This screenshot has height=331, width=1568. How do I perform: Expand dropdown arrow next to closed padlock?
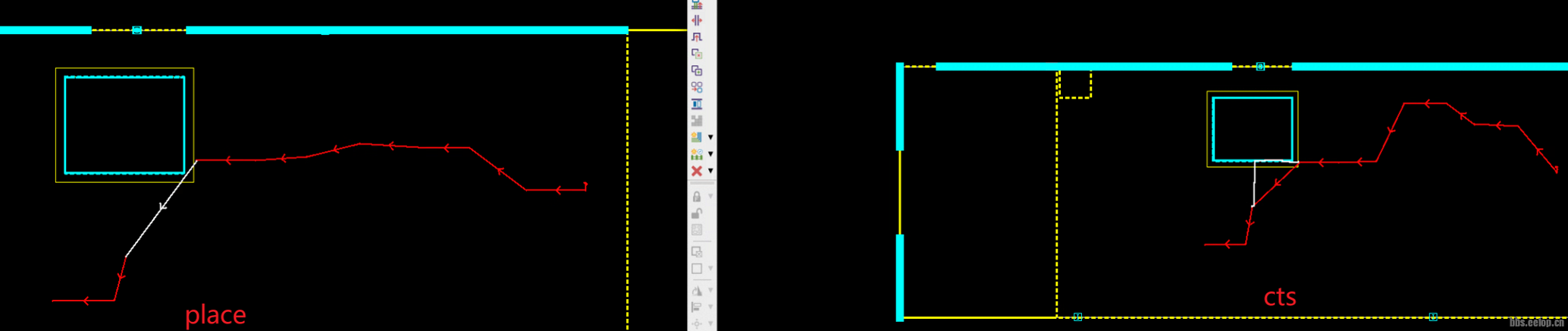point(710,196)
